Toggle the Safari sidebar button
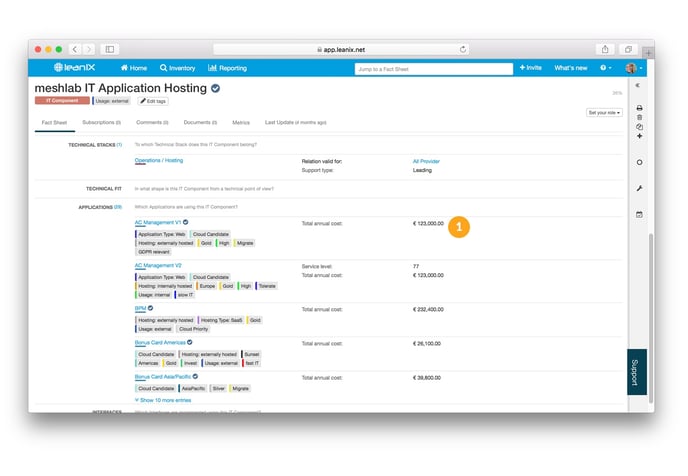The height and width of the screenshot is (476, 688). pos(110,49)
